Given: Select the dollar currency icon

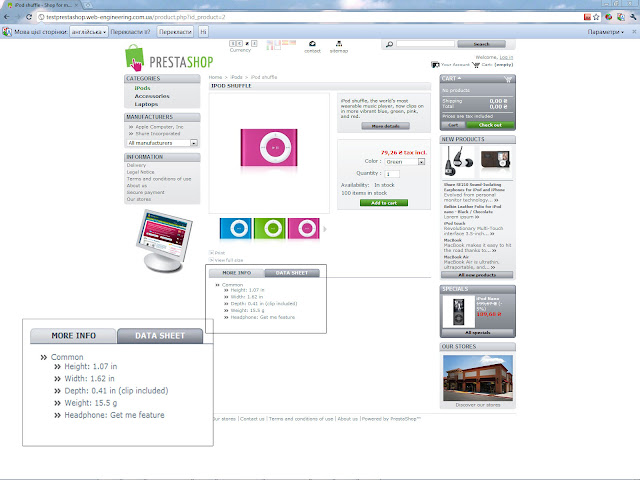Looking at the screenshot, I should click(232, 43).
